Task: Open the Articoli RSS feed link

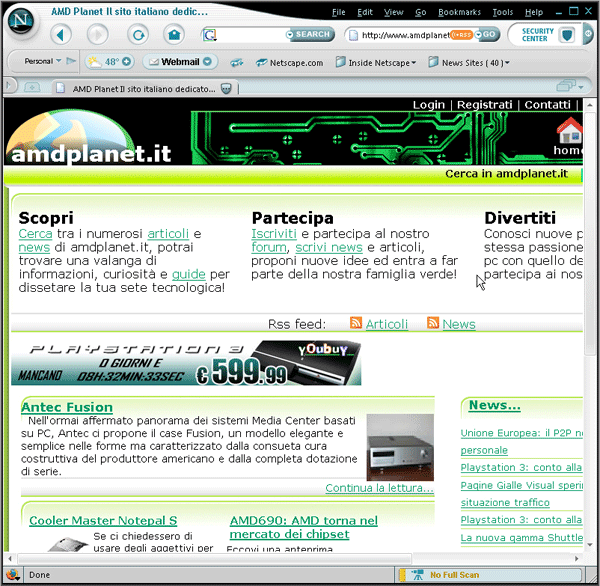Action: coord(387,324)
